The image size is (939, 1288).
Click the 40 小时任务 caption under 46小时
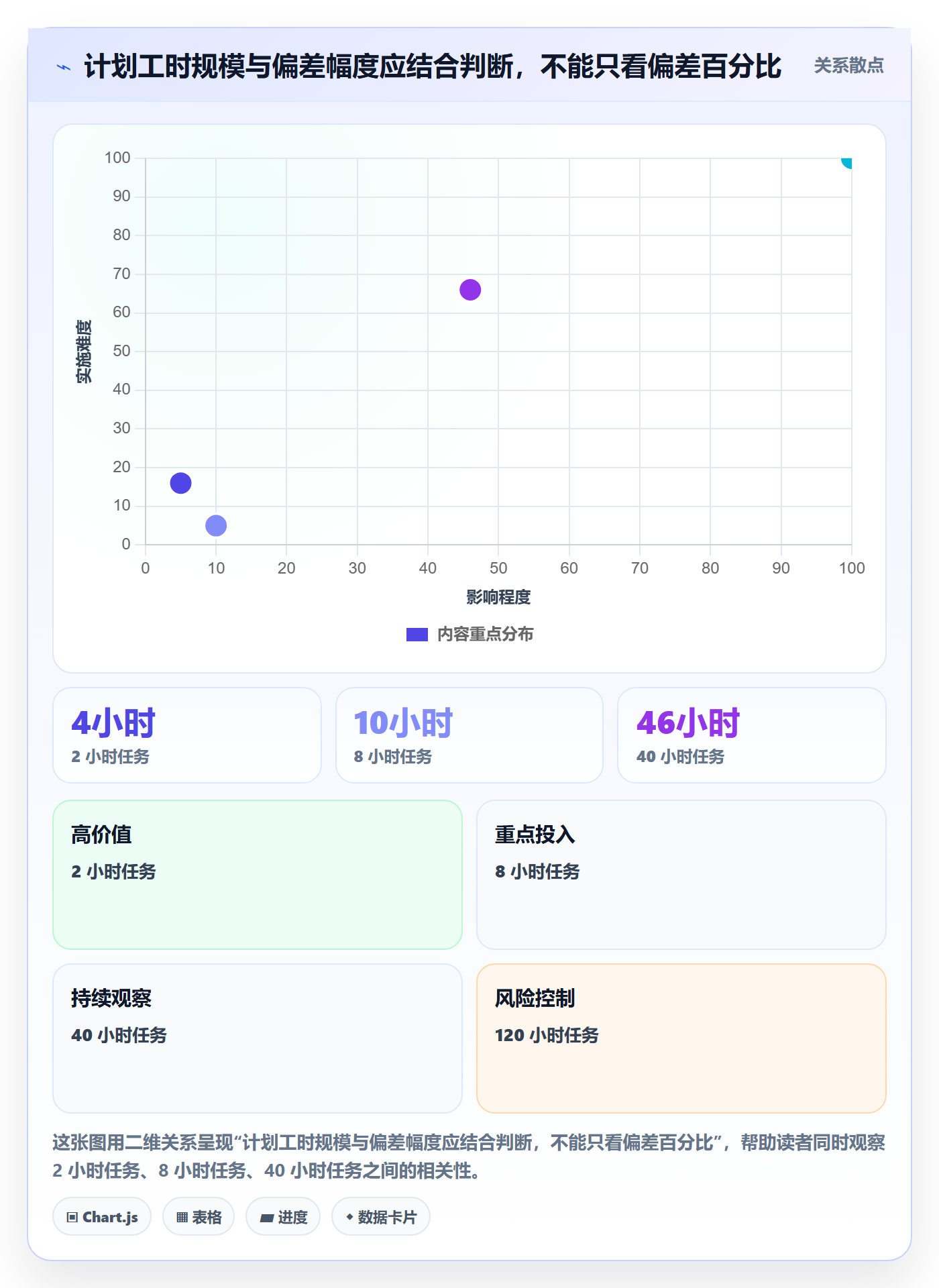tap(680, 757)
